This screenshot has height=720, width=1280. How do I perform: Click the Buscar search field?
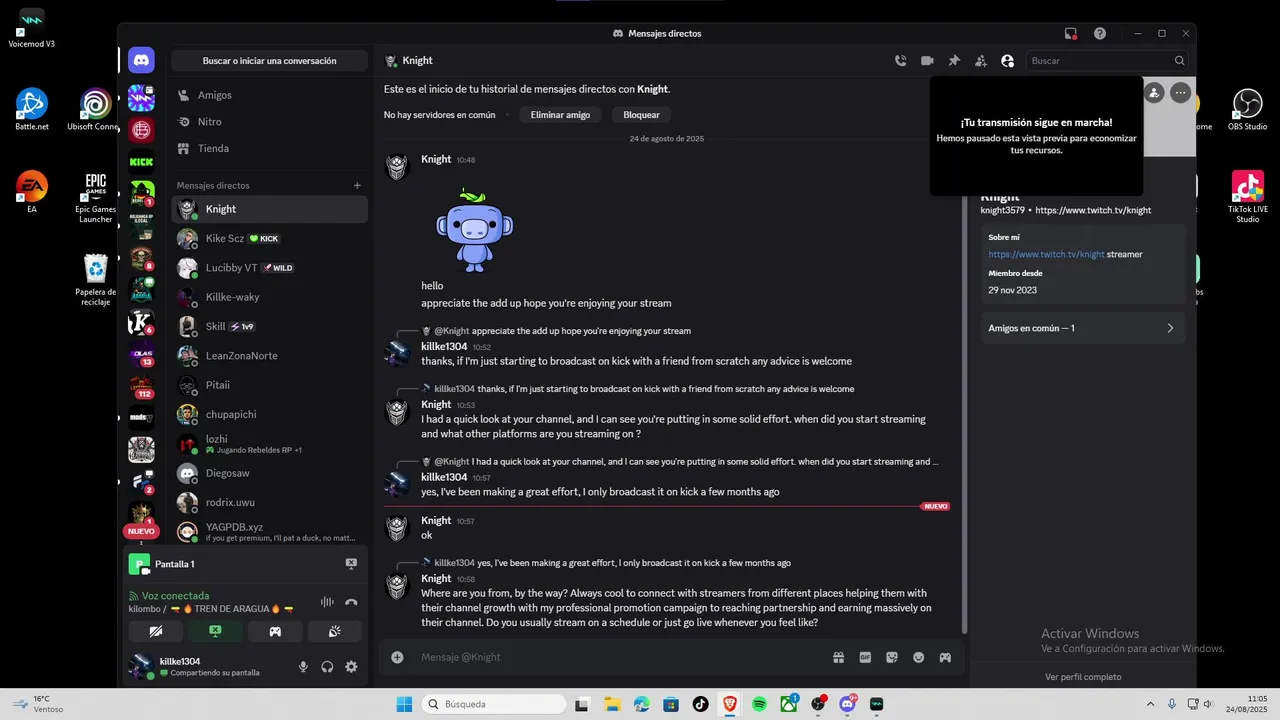point(1108,61)
